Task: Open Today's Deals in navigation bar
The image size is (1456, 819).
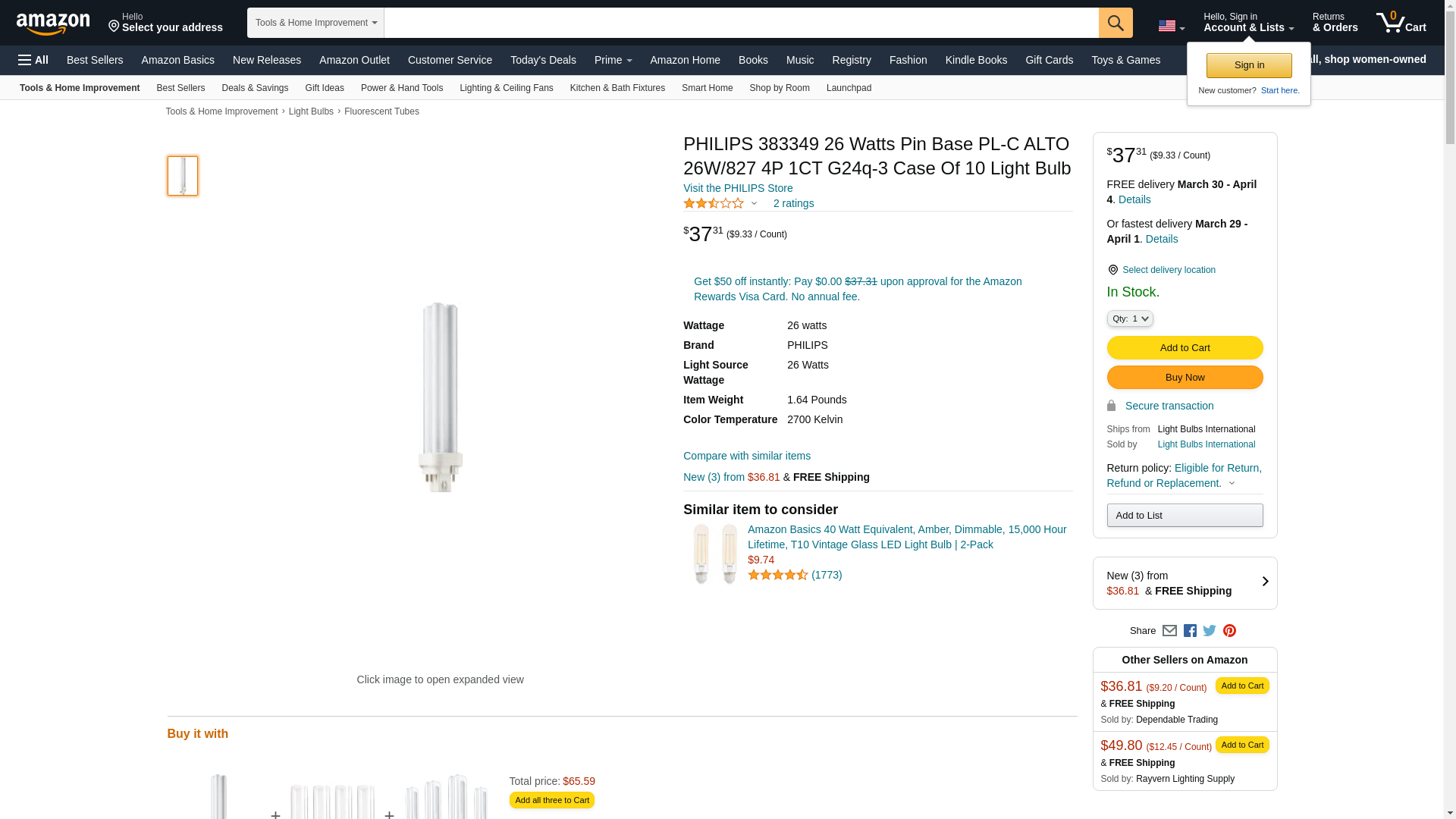Action: point(543,60)
